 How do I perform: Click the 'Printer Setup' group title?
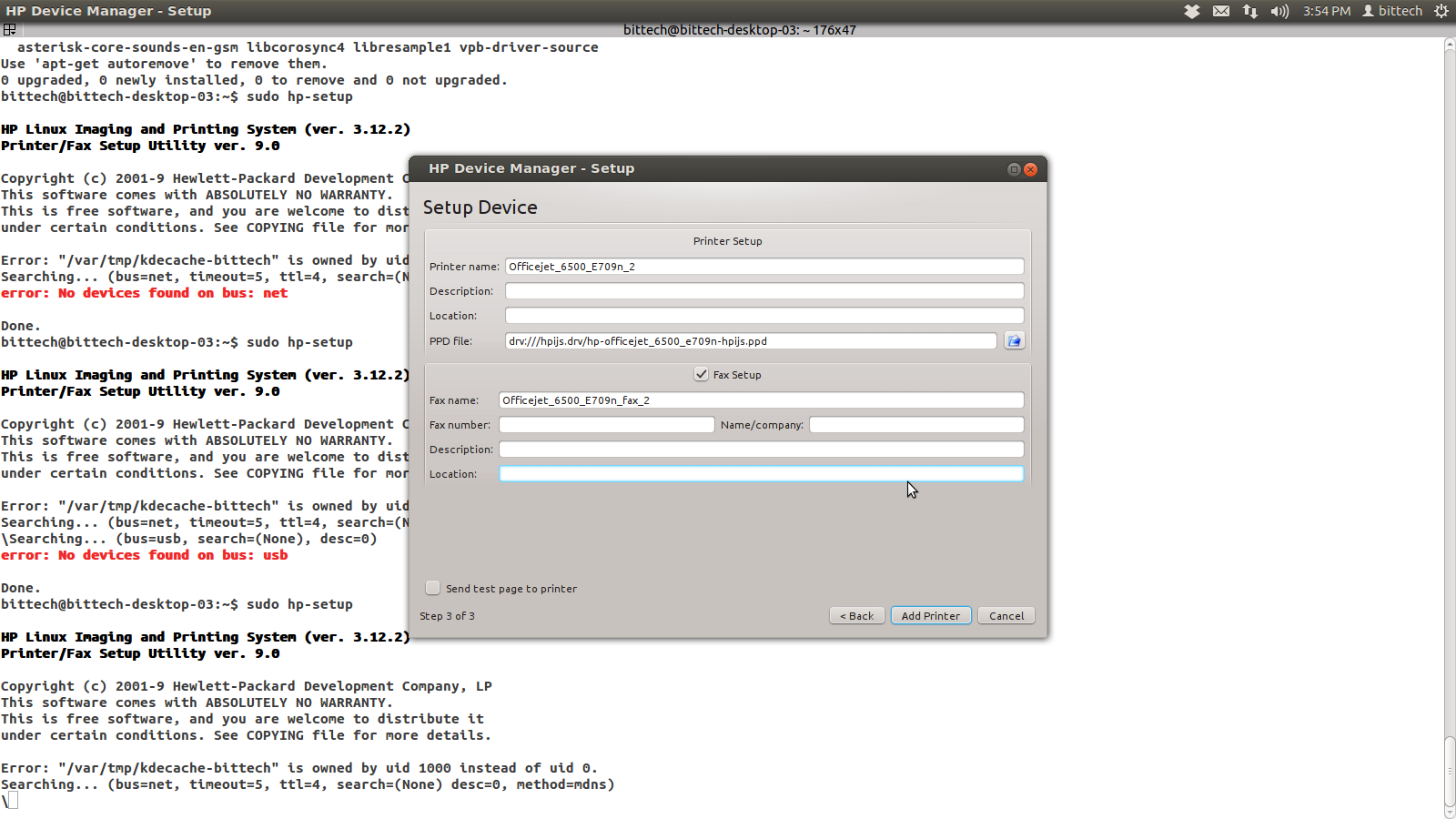pos(728,241)
